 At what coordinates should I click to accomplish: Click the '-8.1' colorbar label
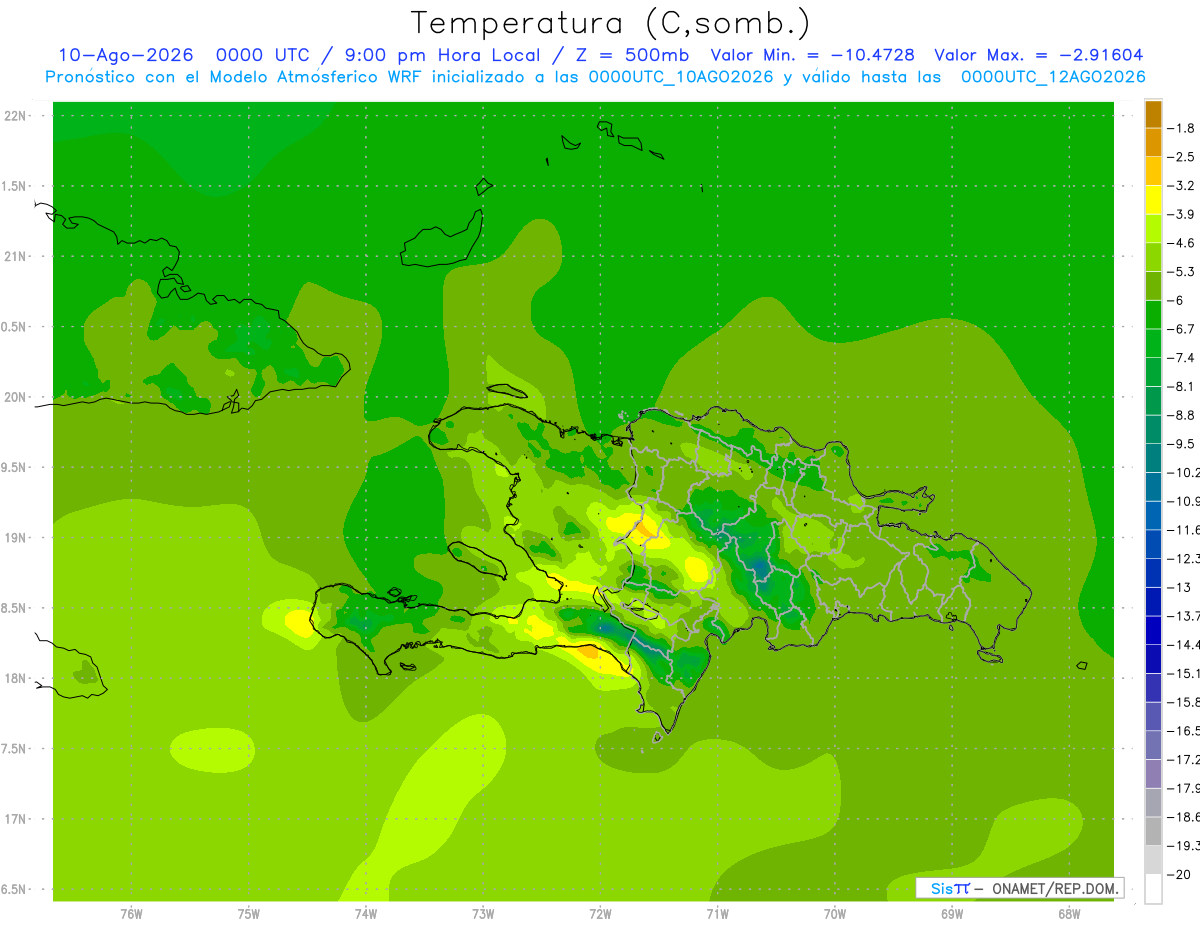coord(1181,386)
